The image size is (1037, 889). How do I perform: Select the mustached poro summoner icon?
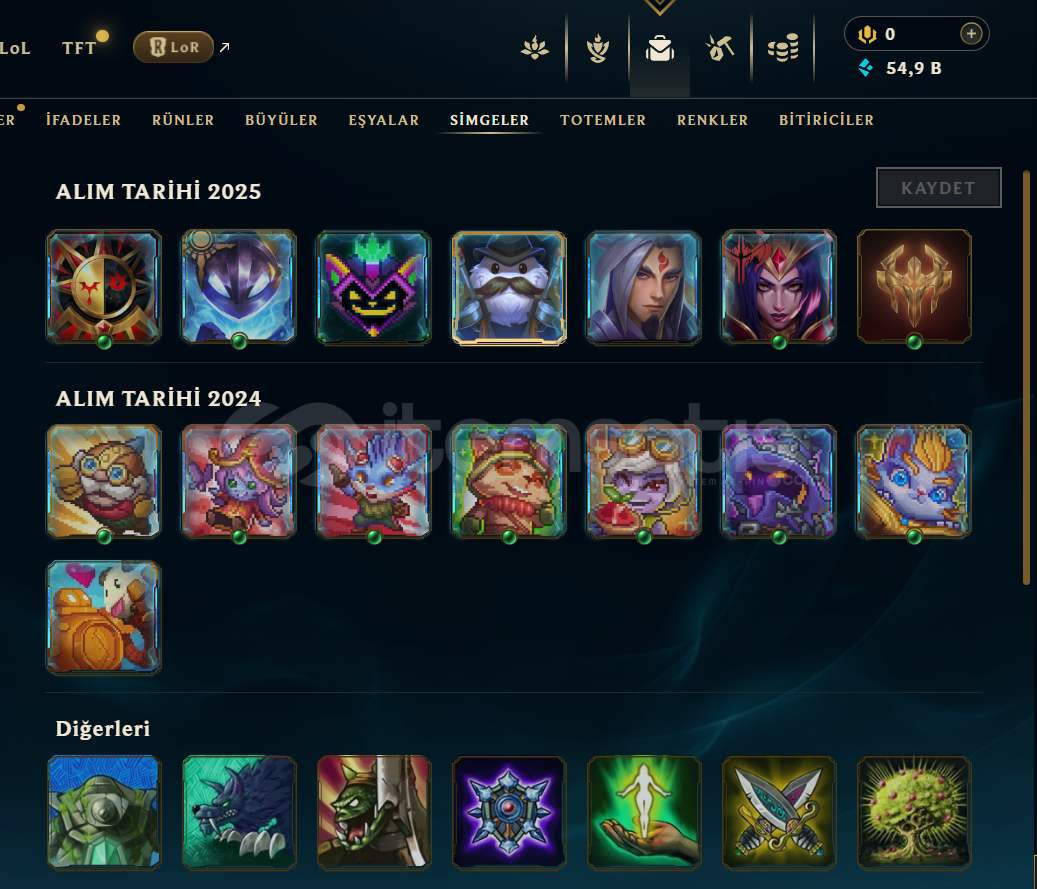point(509,288)
